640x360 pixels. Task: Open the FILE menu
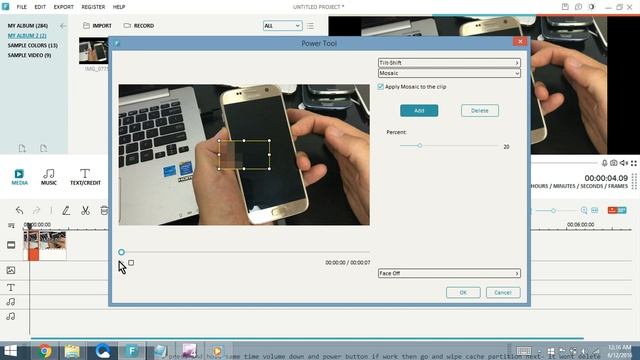tap(22, 7)
